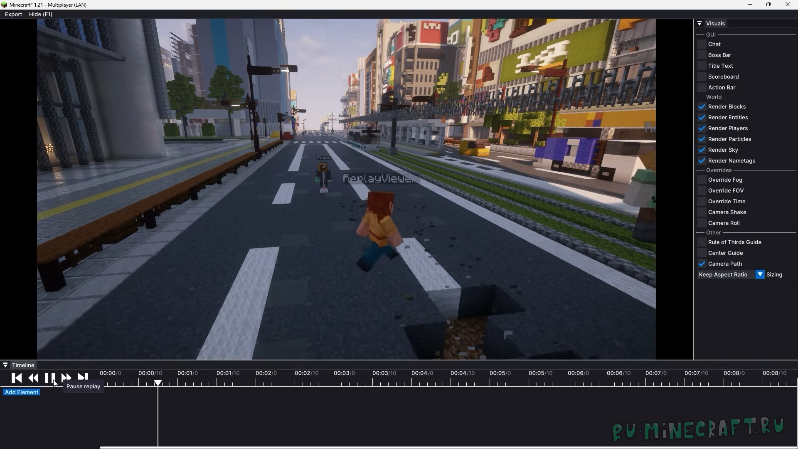Viewport: 798px width, 449px height.
Task: Pause the replay
Action: point(50,378)
